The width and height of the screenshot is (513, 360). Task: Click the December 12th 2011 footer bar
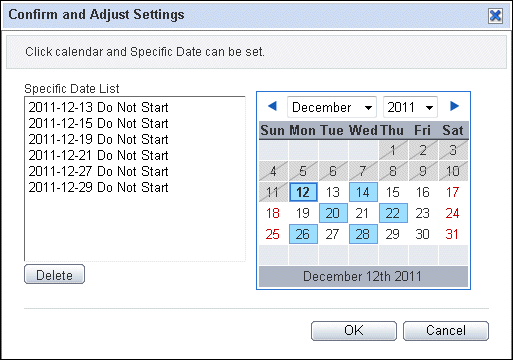pyautogui.click(x=363, y=276)
